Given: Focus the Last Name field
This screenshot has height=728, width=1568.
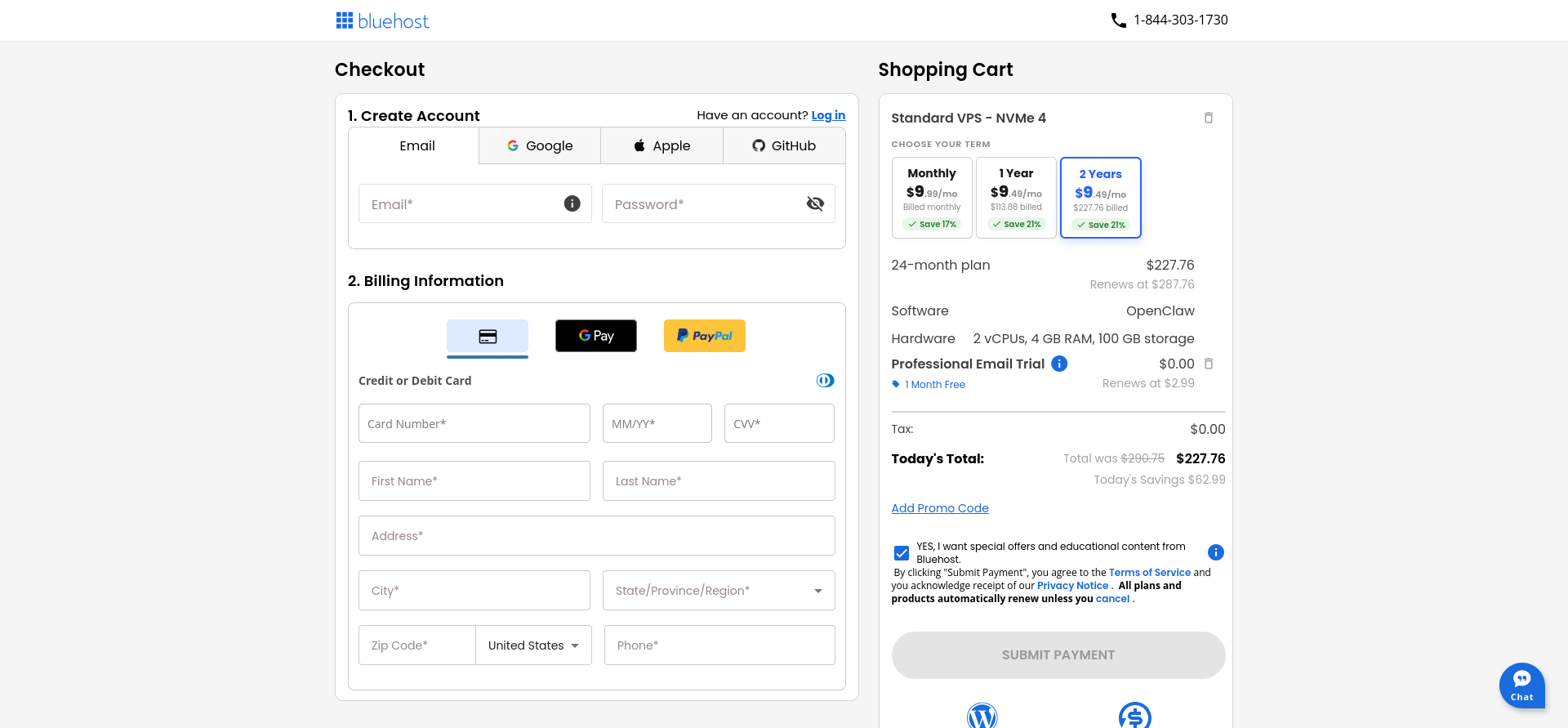Looking at the screenshot, I should [719, 481].
